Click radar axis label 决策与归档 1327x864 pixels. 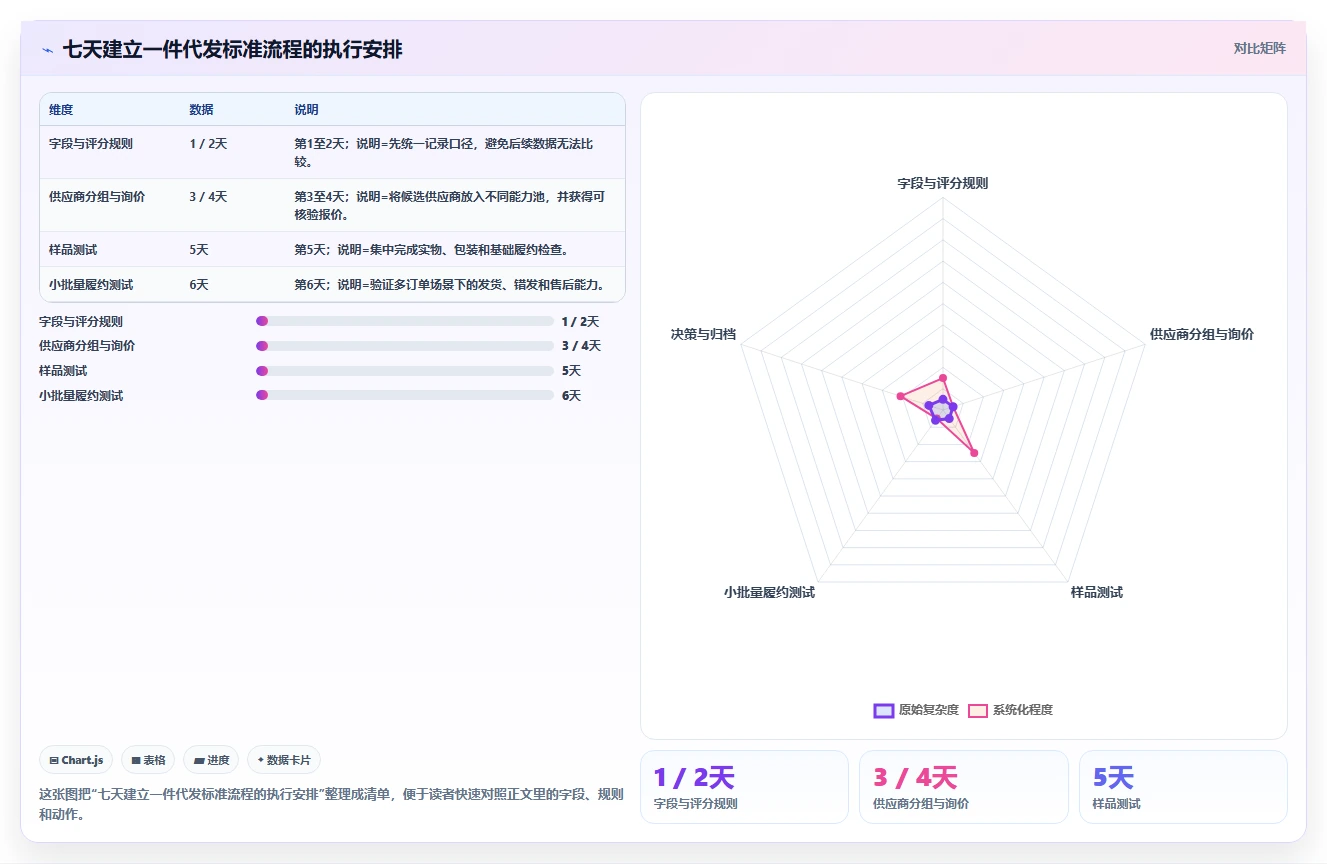coord(703,334)
